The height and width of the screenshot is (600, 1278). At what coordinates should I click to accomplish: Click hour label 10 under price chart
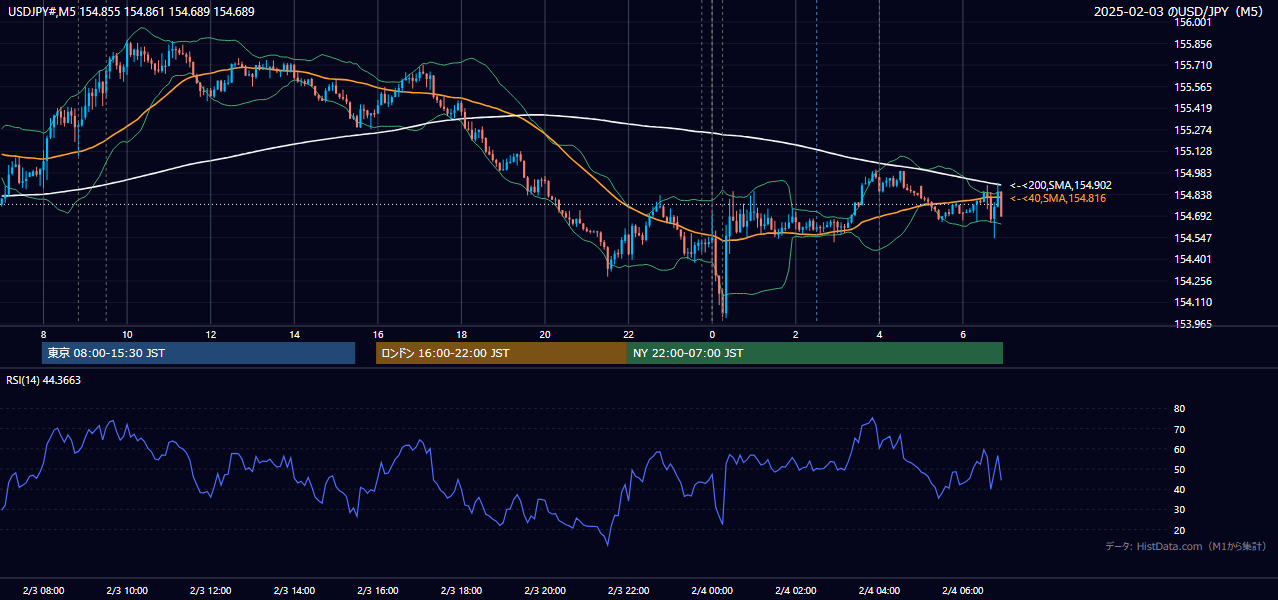click(127, 334)
